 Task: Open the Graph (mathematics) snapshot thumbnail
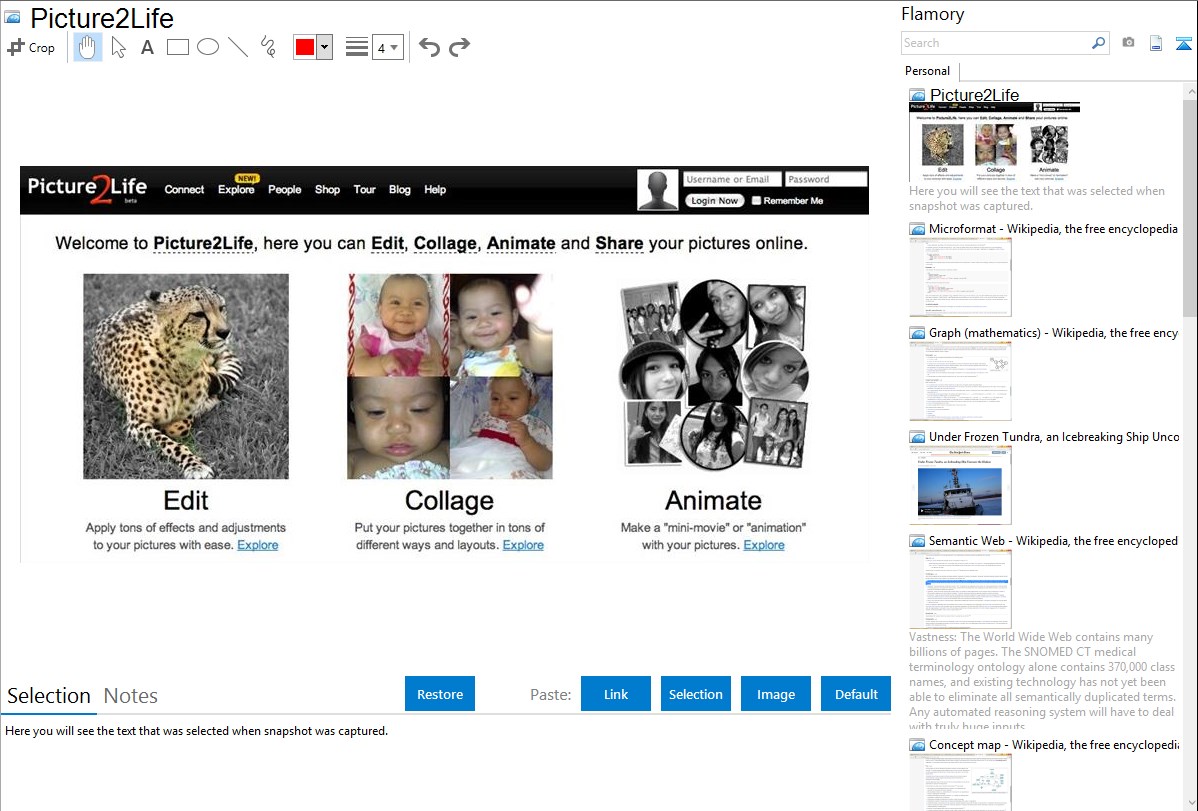960,381
